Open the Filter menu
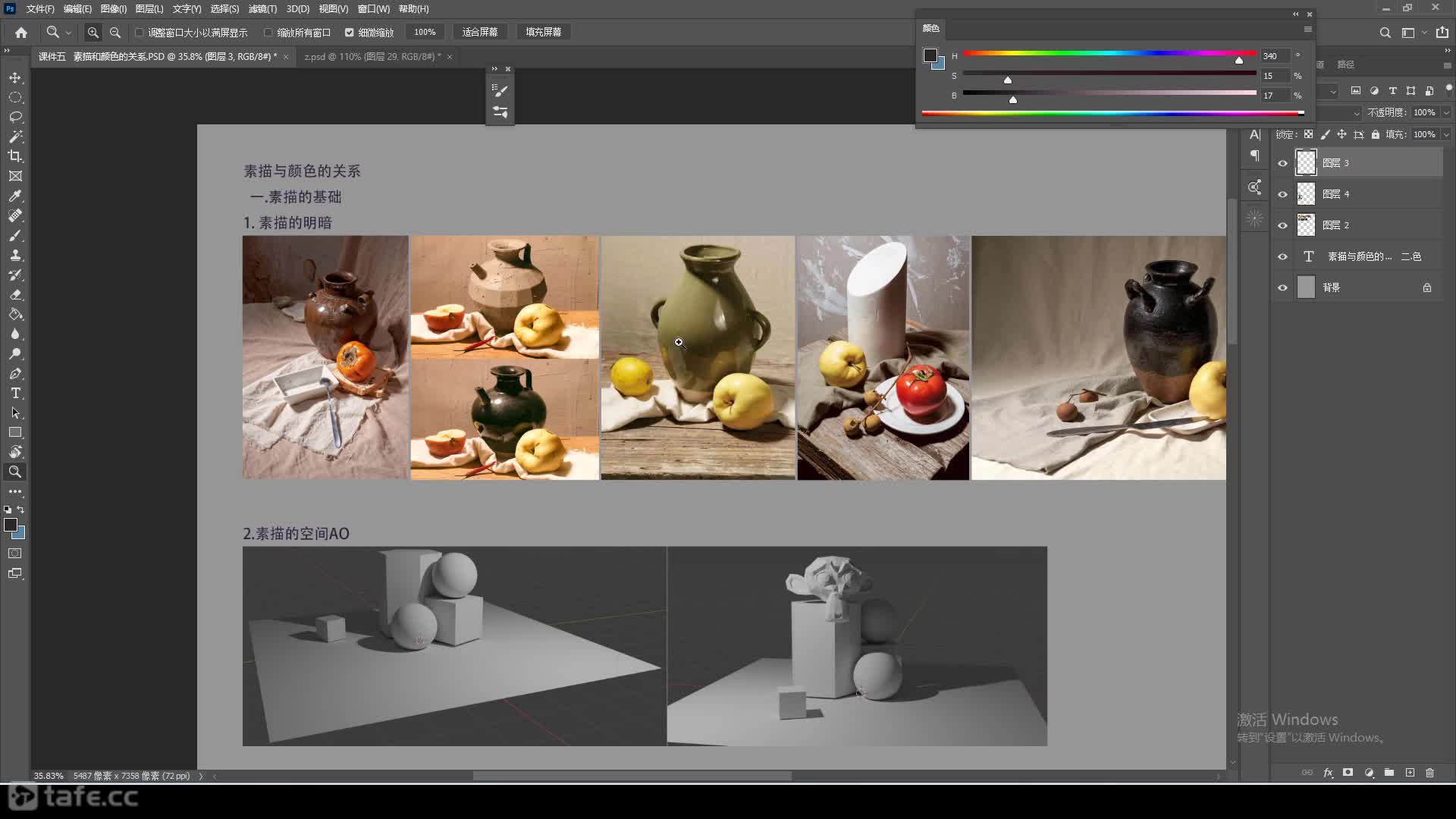This screenshot has height=819, width=1456. click(262, 9)
